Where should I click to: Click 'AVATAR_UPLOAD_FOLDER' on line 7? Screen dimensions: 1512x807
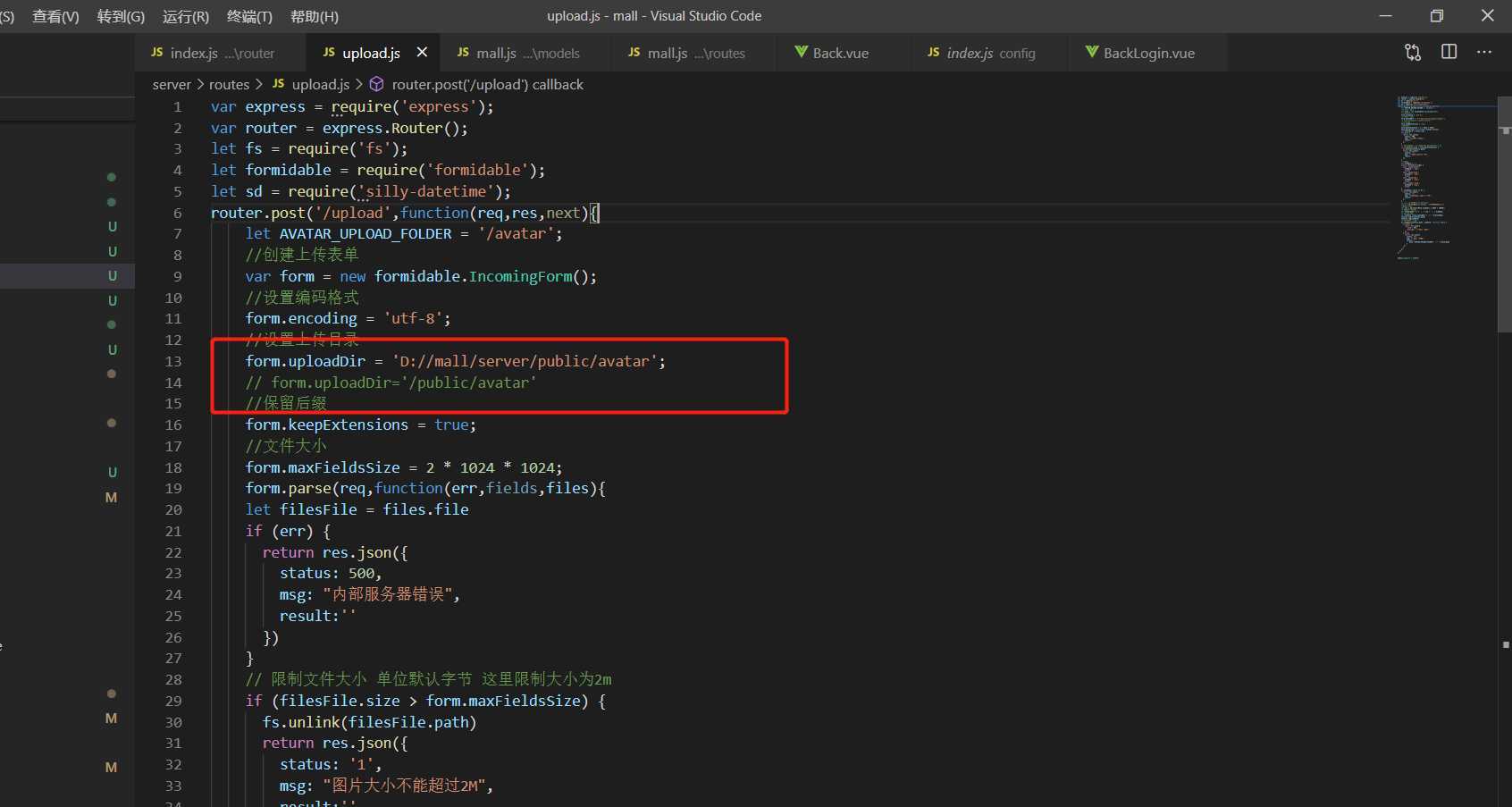click(365, 233)
